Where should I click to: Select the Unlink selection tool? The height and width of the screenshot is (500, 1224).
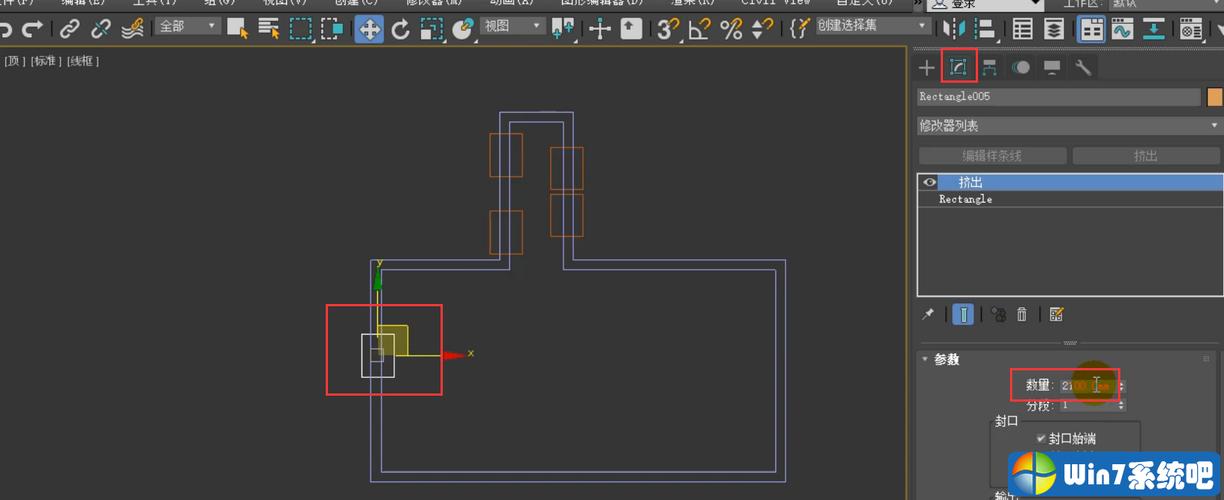(x=101, y=28)
